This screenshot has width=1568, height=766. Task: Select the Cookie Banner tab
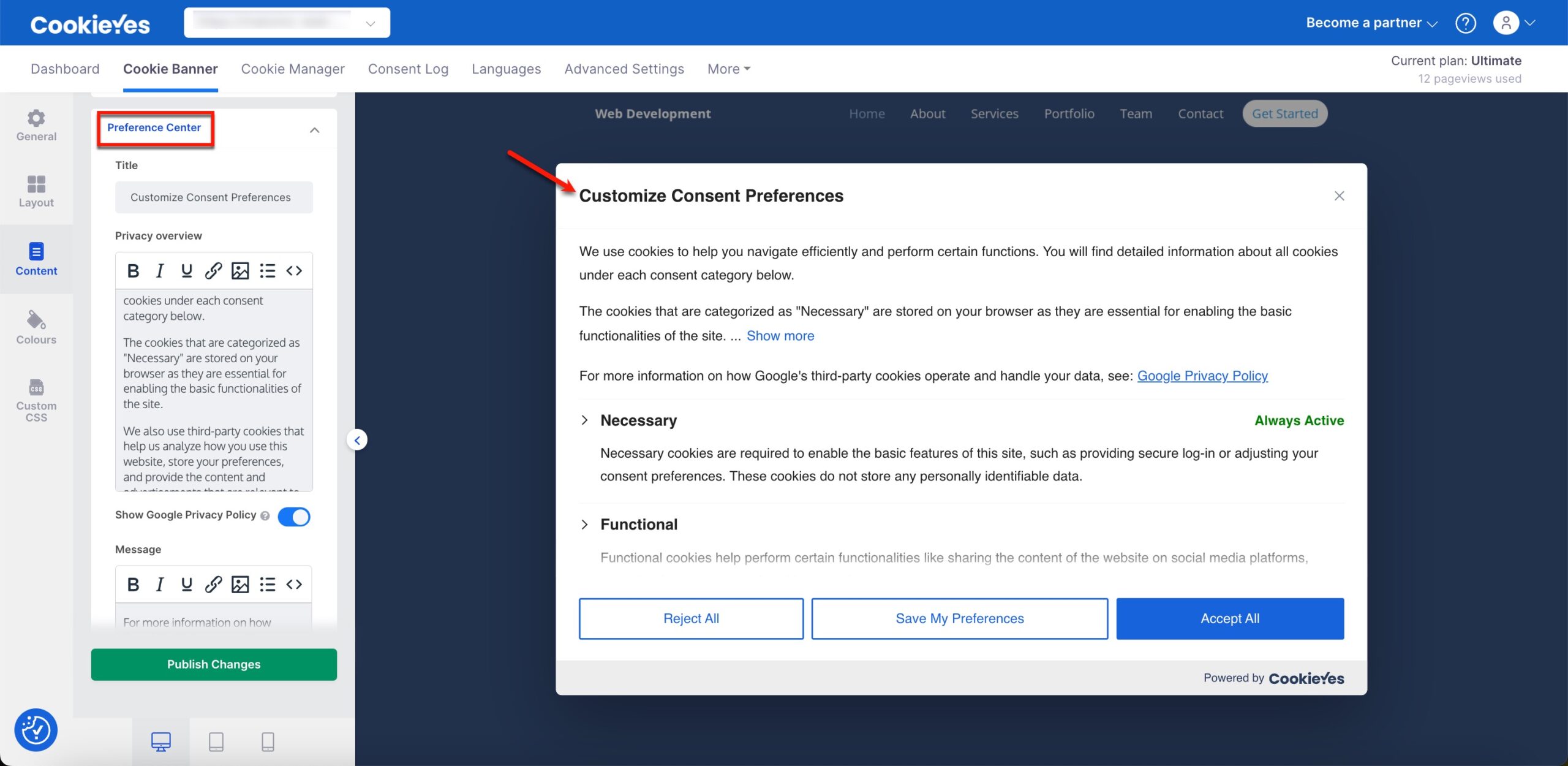point(170,69)
